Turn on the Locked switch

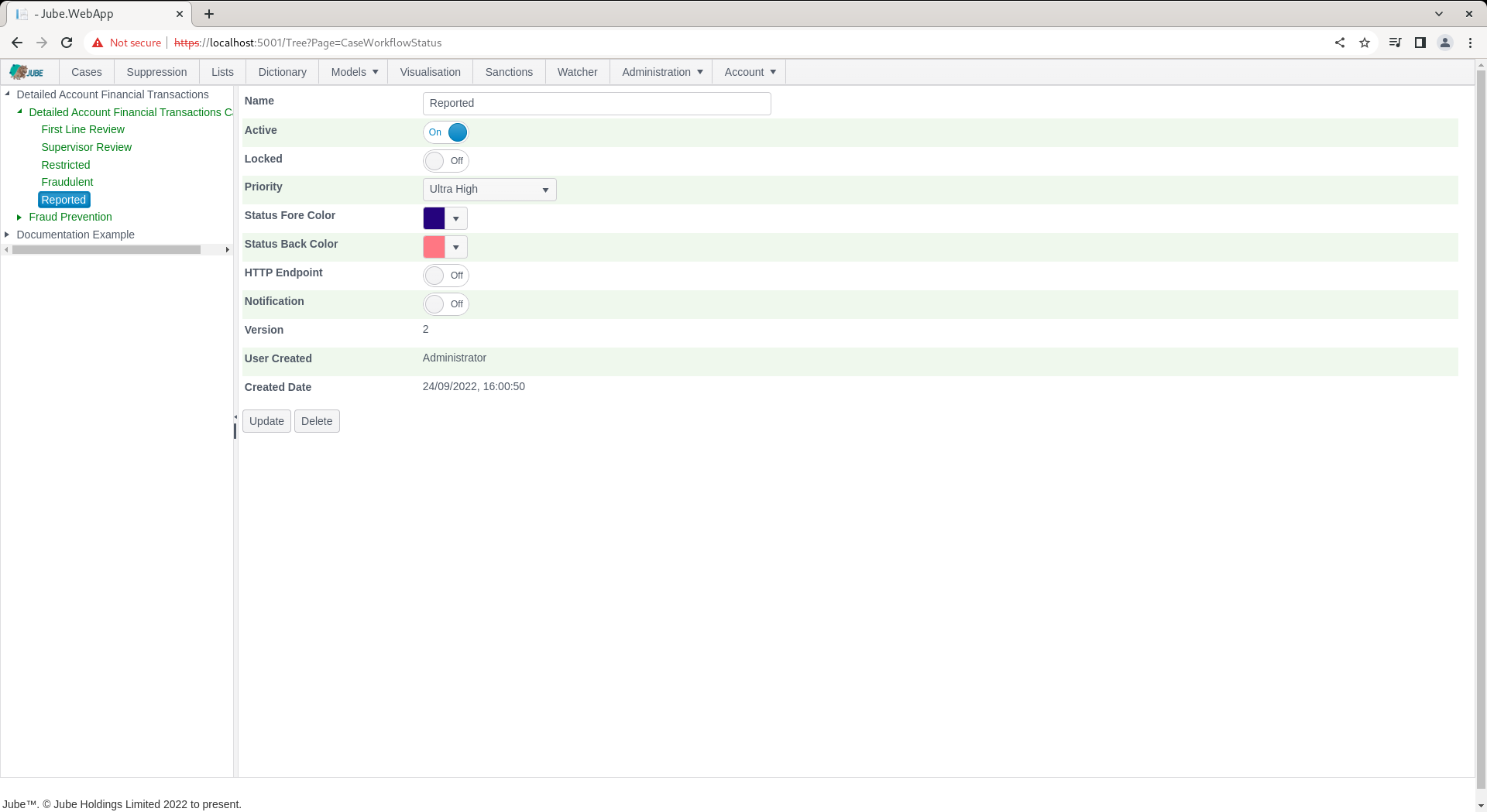click(x=446, y=161)
